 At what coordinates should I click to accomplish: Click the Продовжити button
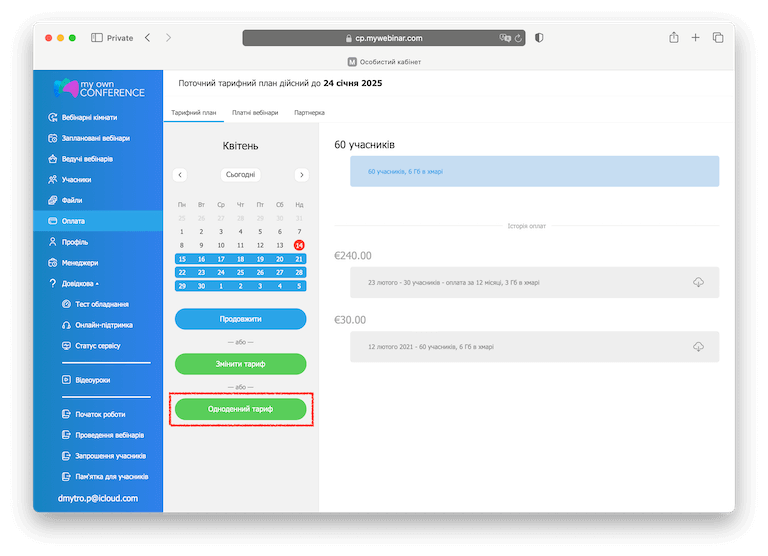(240, 319)
